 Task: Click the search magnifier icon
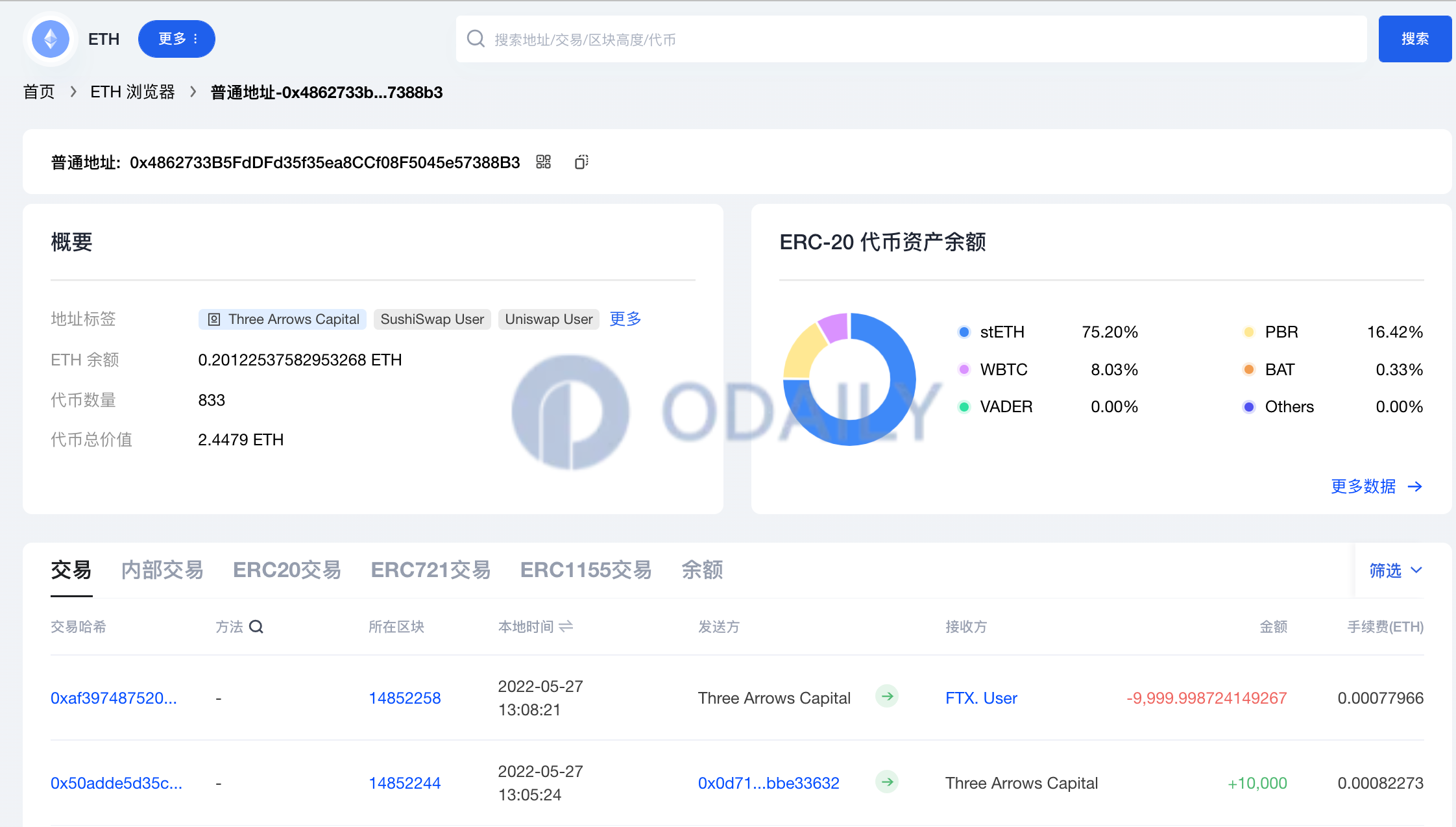(x=476, y=39)
